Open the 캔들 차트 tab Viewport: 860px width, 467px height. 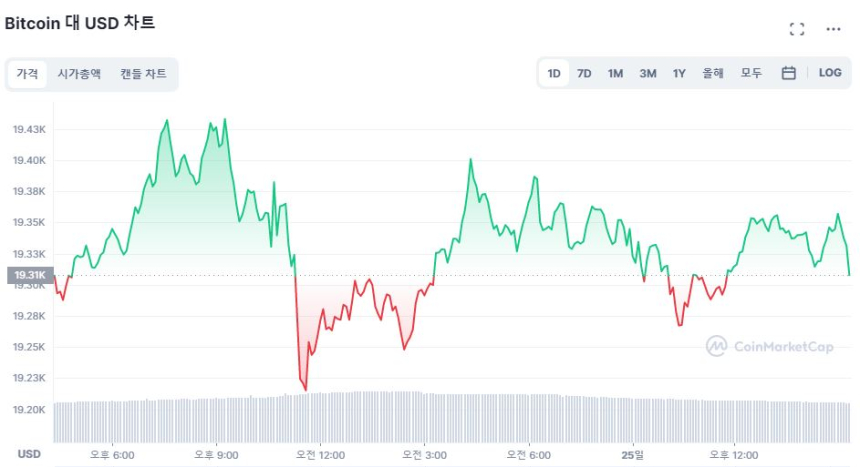click(143, 74)
